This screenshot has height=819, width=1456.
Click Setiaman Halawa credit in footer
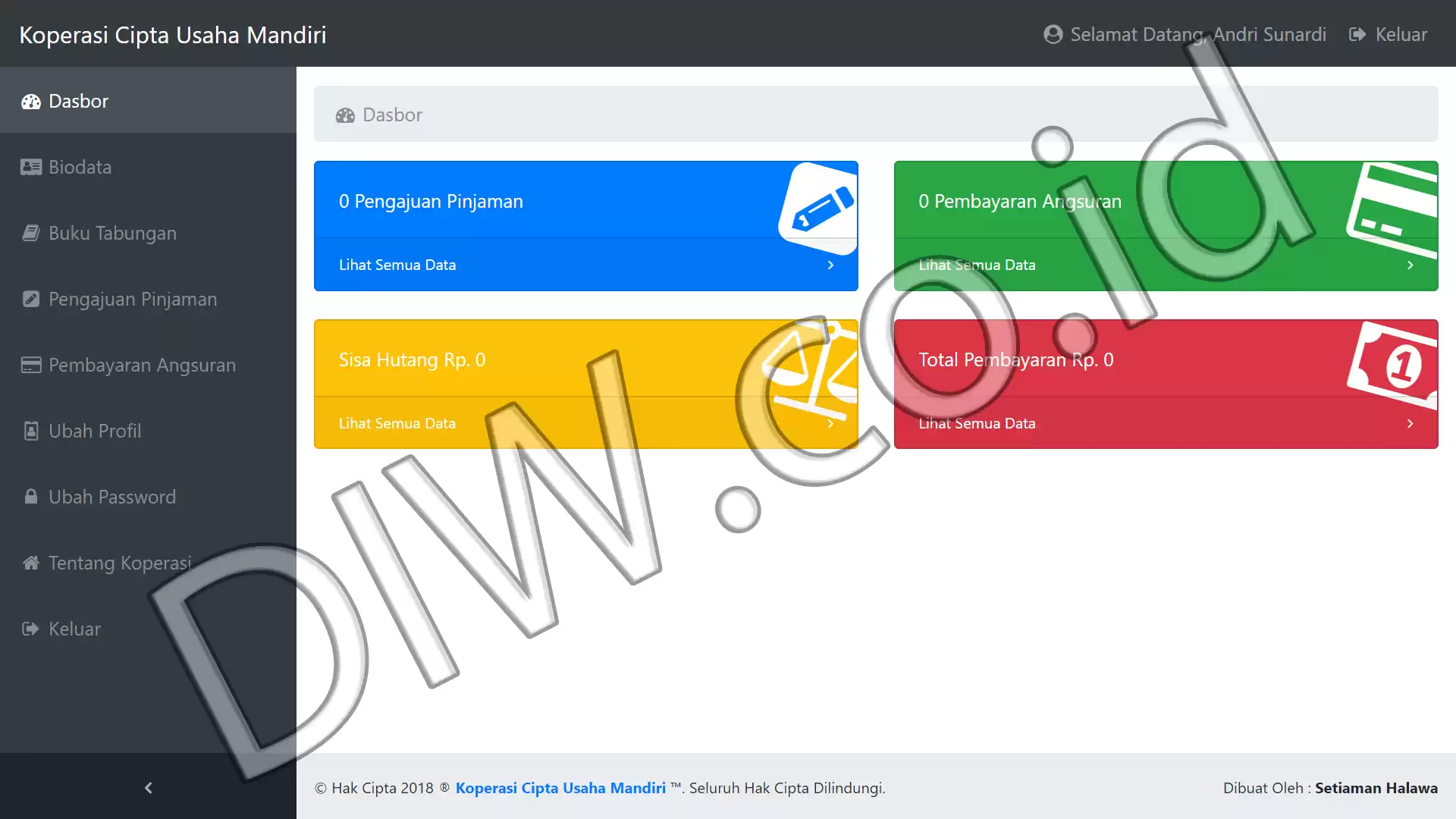1376,788
